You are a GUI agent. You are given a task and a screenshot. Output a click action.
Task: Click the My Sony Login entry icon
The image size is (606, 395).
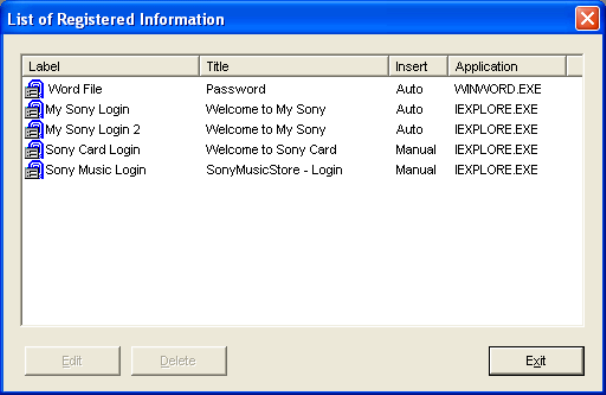[34, 109]
